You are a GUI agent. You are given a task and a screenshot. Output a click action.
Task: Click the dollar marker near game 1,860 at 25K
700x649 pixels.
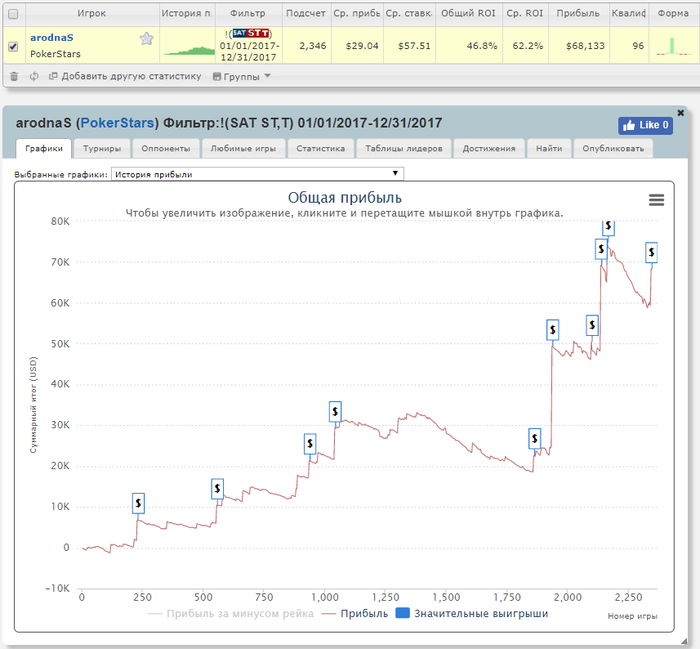[x=535, y=438]
